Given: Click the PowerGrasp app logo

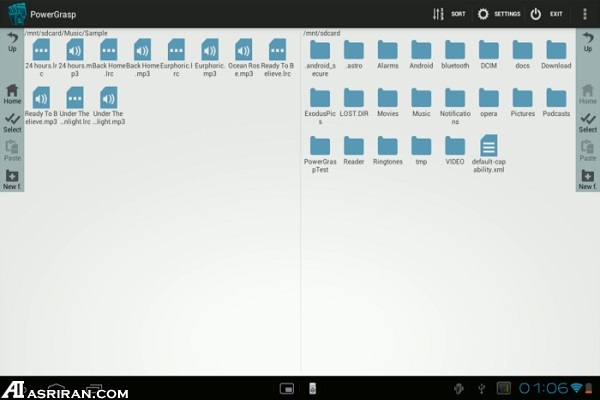Looking at the screenshot, I should [15, 14].
